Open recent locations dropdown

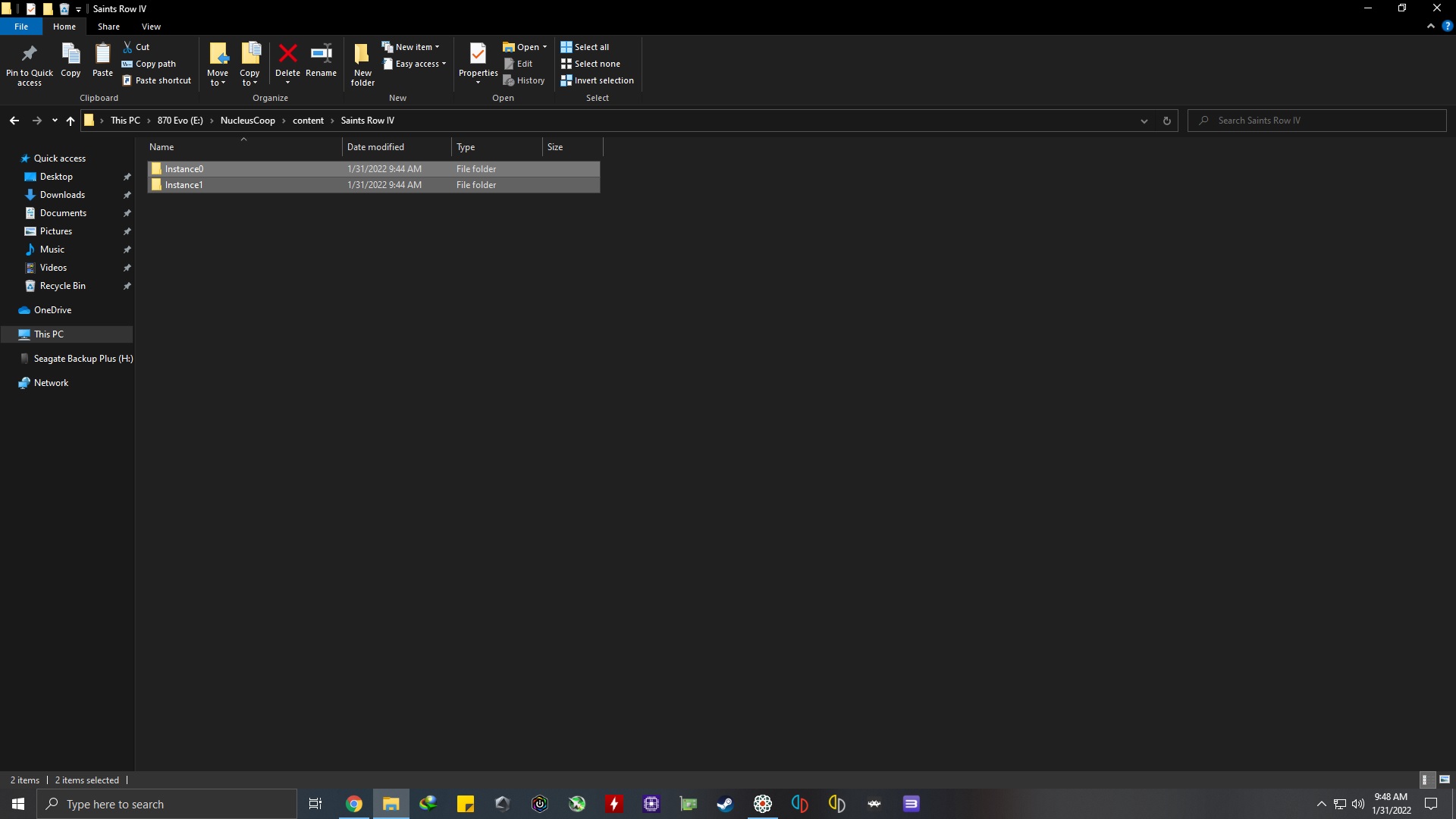pos(55,121)
